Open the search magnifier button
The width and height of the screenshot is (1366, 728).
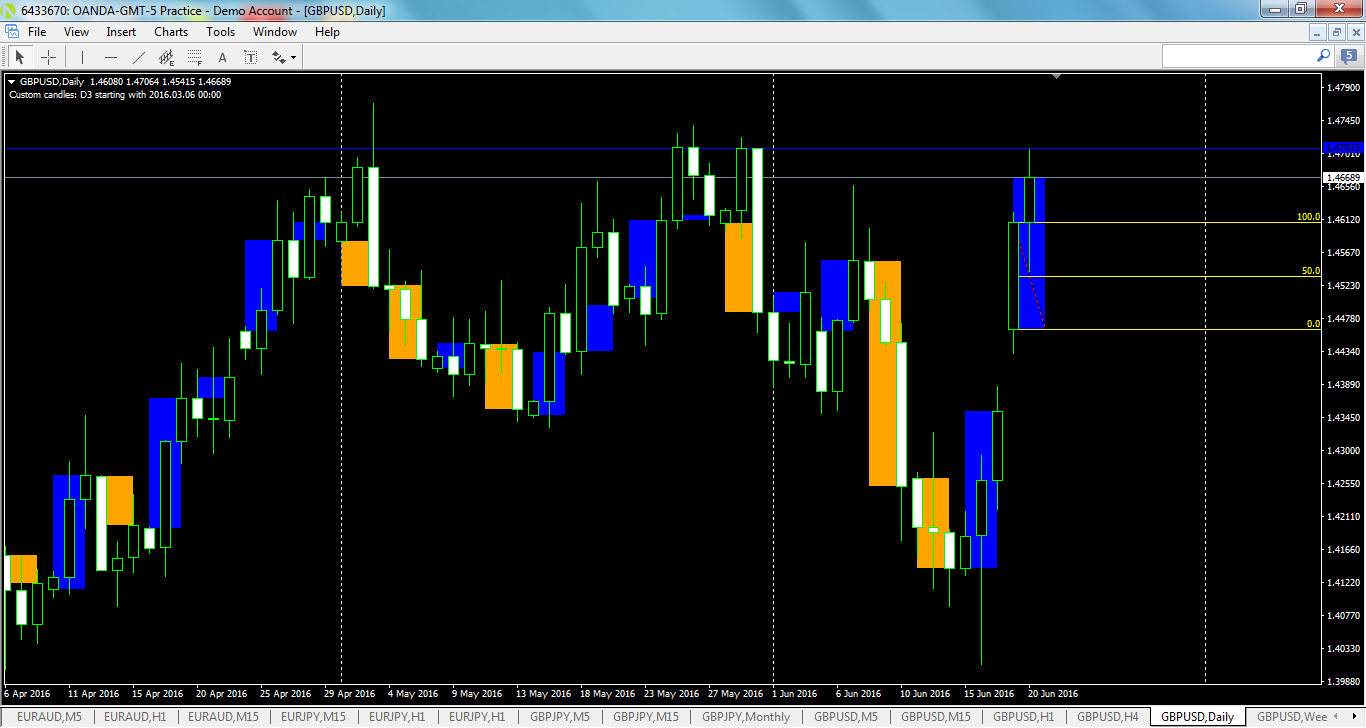pyautogui.click(x=1324, y=56)
